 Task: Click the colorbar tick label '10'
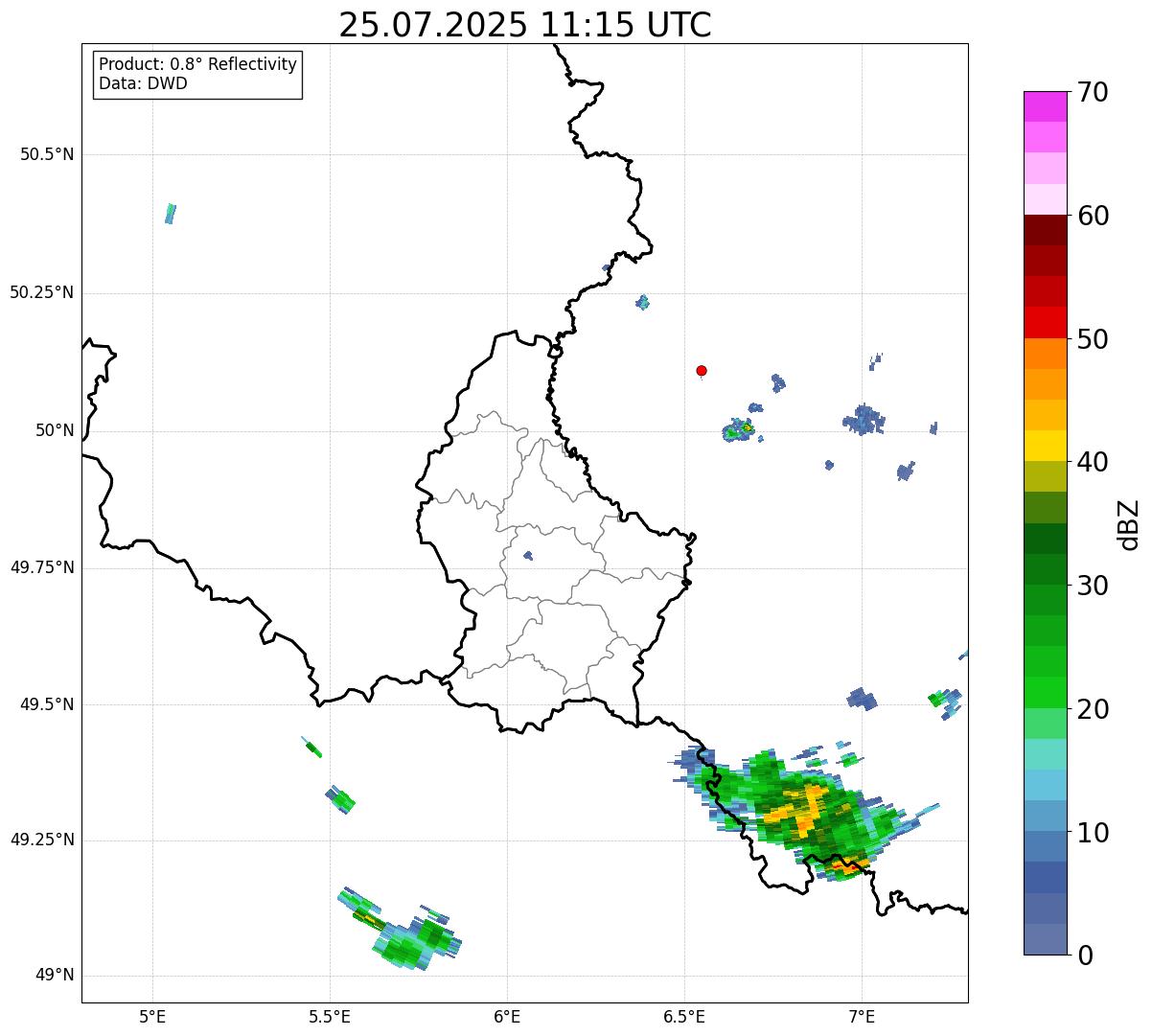click(x=1093, y=833)
